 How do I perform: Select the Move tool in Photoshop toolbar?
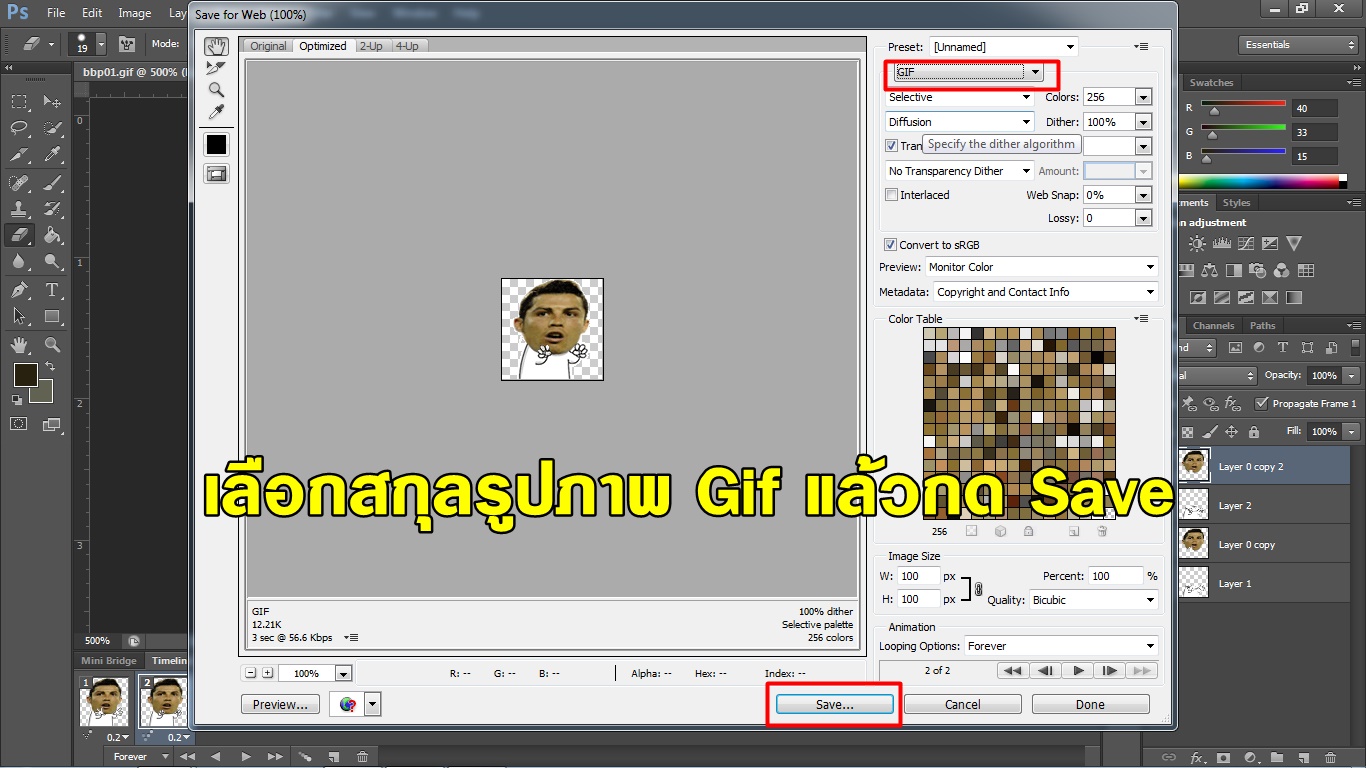click(52, 102)
